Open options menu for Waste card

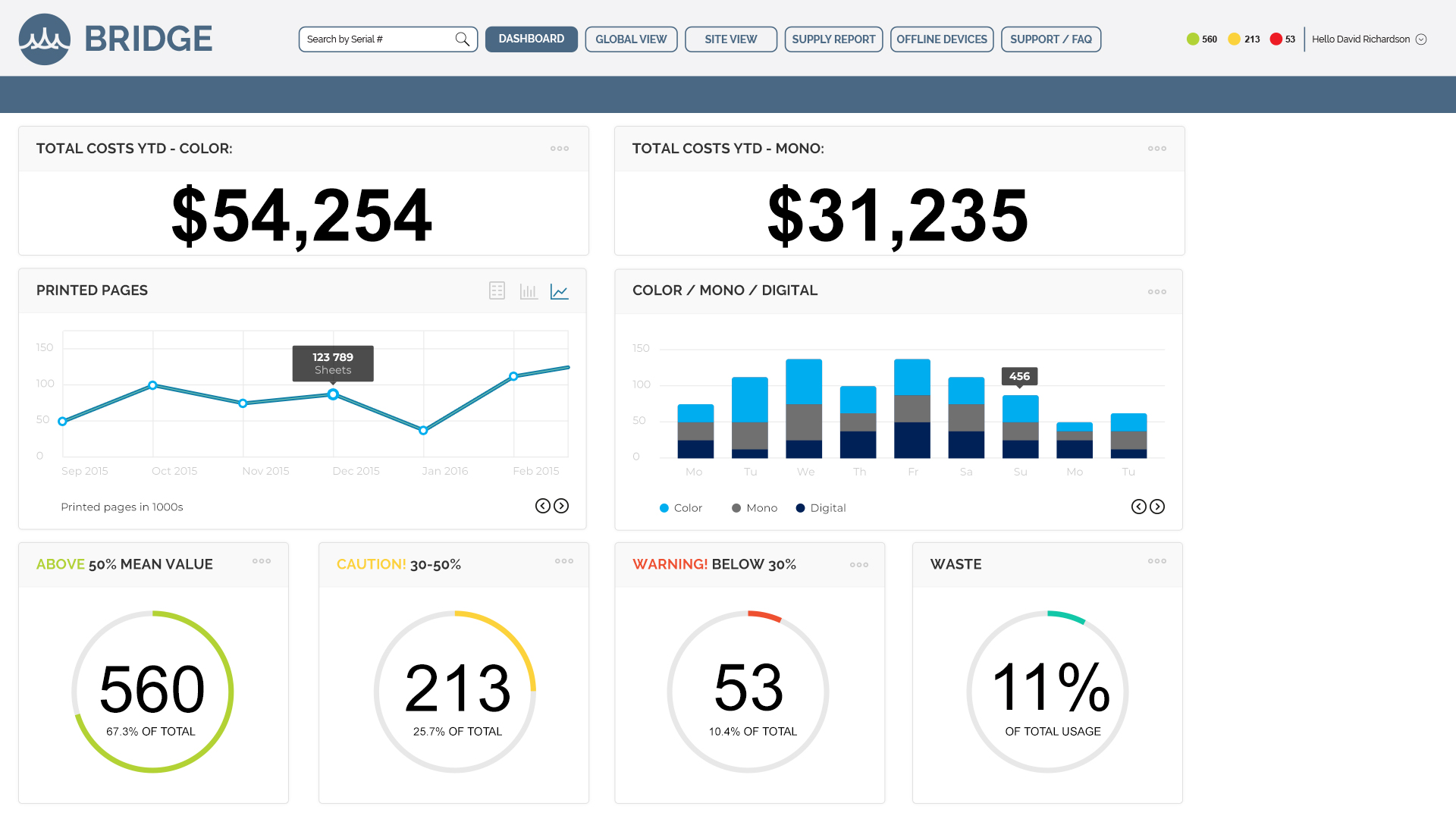[1157, 561]
